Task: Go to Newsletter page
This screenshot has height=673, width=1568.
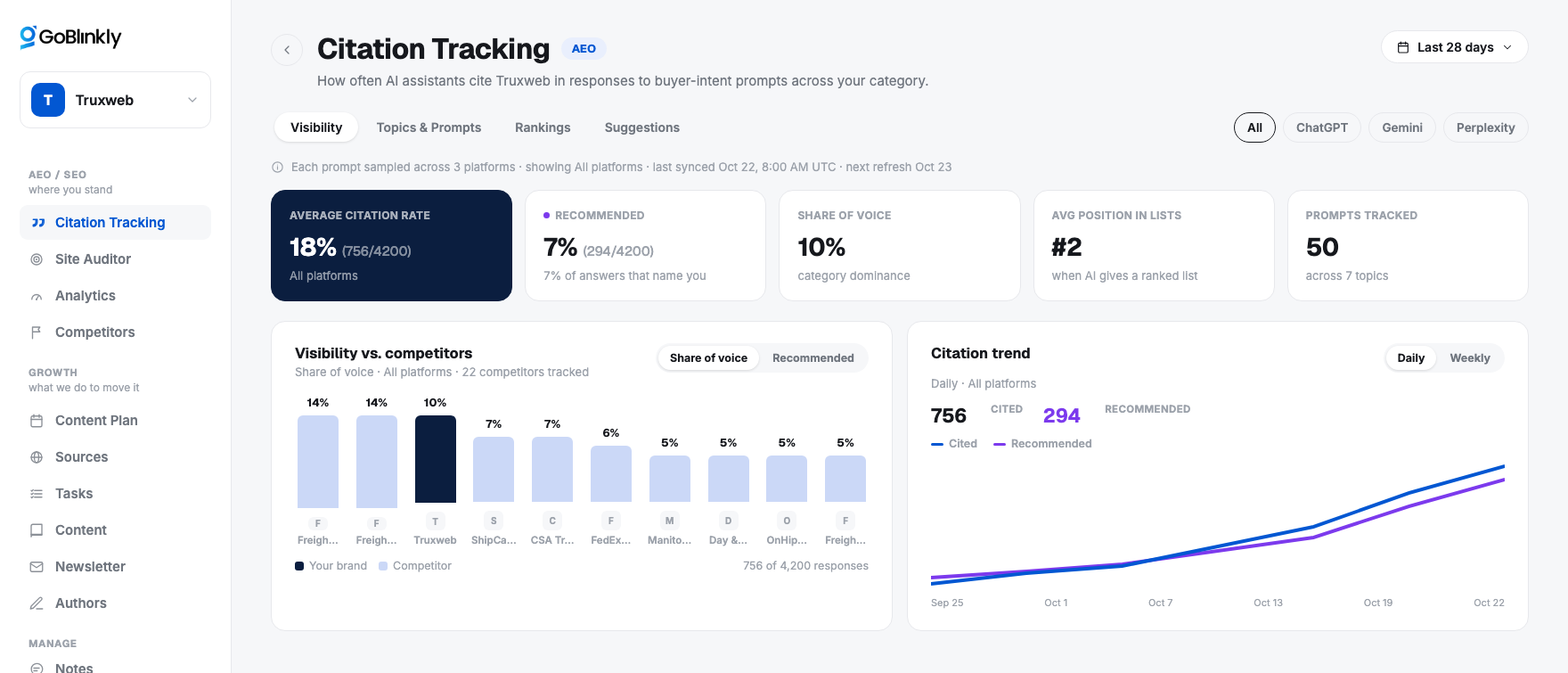Action: click(115, 567)
